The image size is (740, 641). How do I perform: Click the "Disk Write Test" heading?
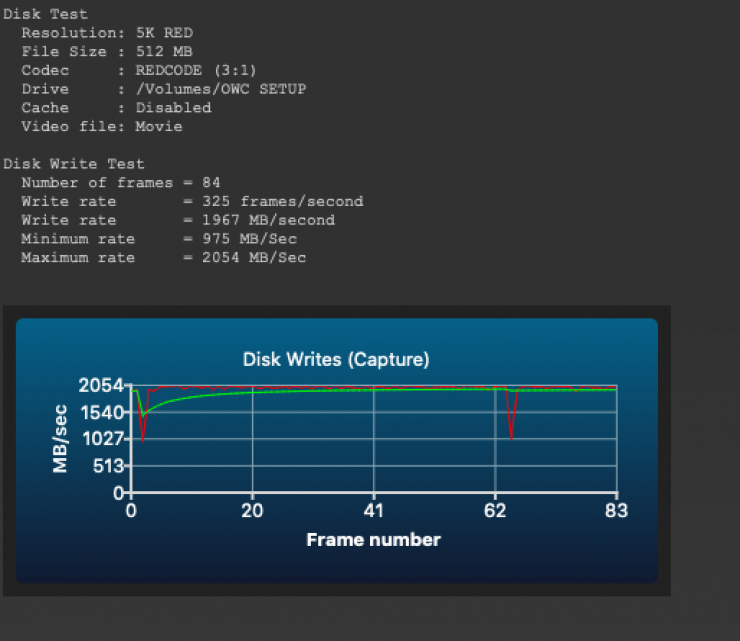[x=74, y=163]
